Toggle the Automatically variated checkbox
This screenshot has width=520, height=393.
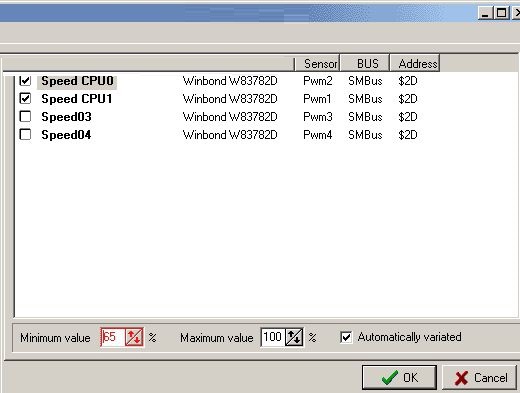(346, 337)
